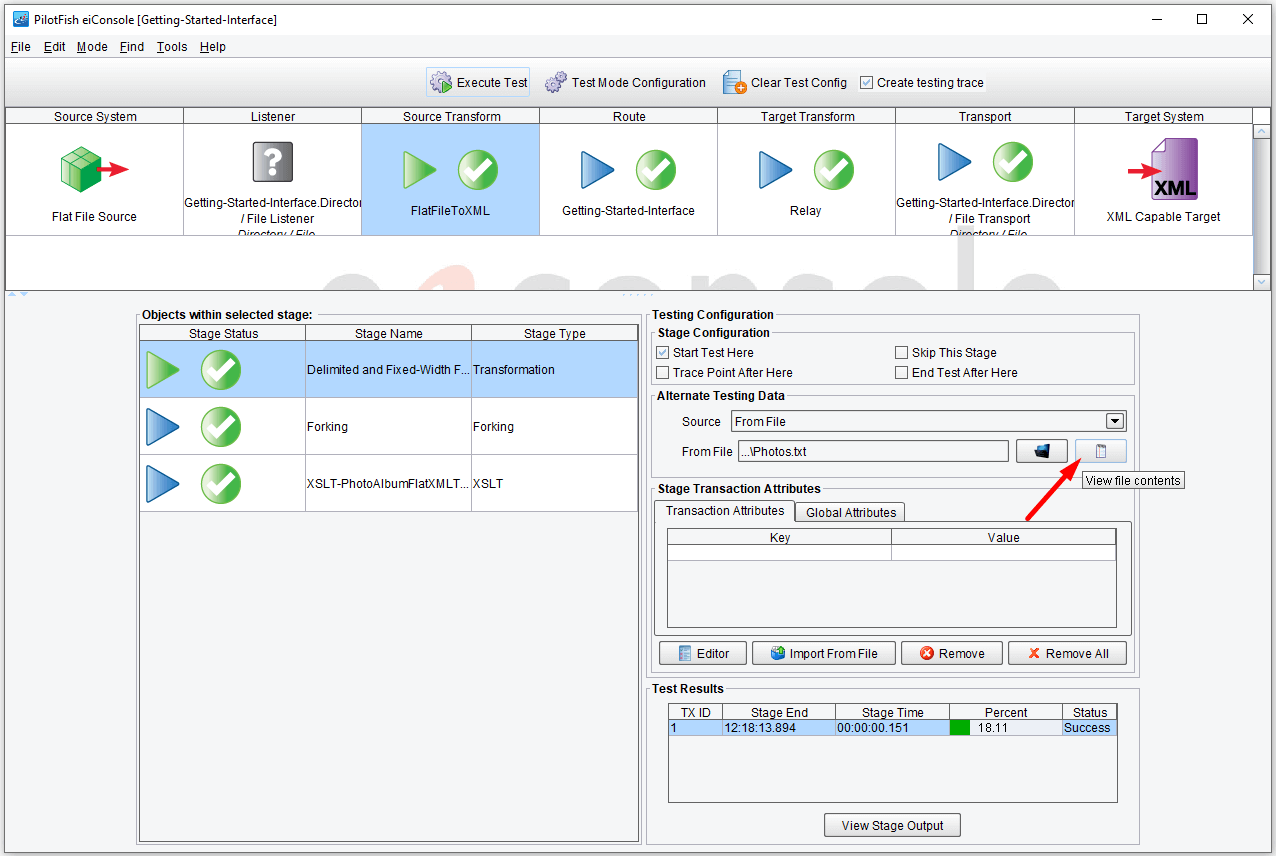This screenshot has width=1276, height=856.
Task: Open the Edit menu
Action: tap(54, 47)
